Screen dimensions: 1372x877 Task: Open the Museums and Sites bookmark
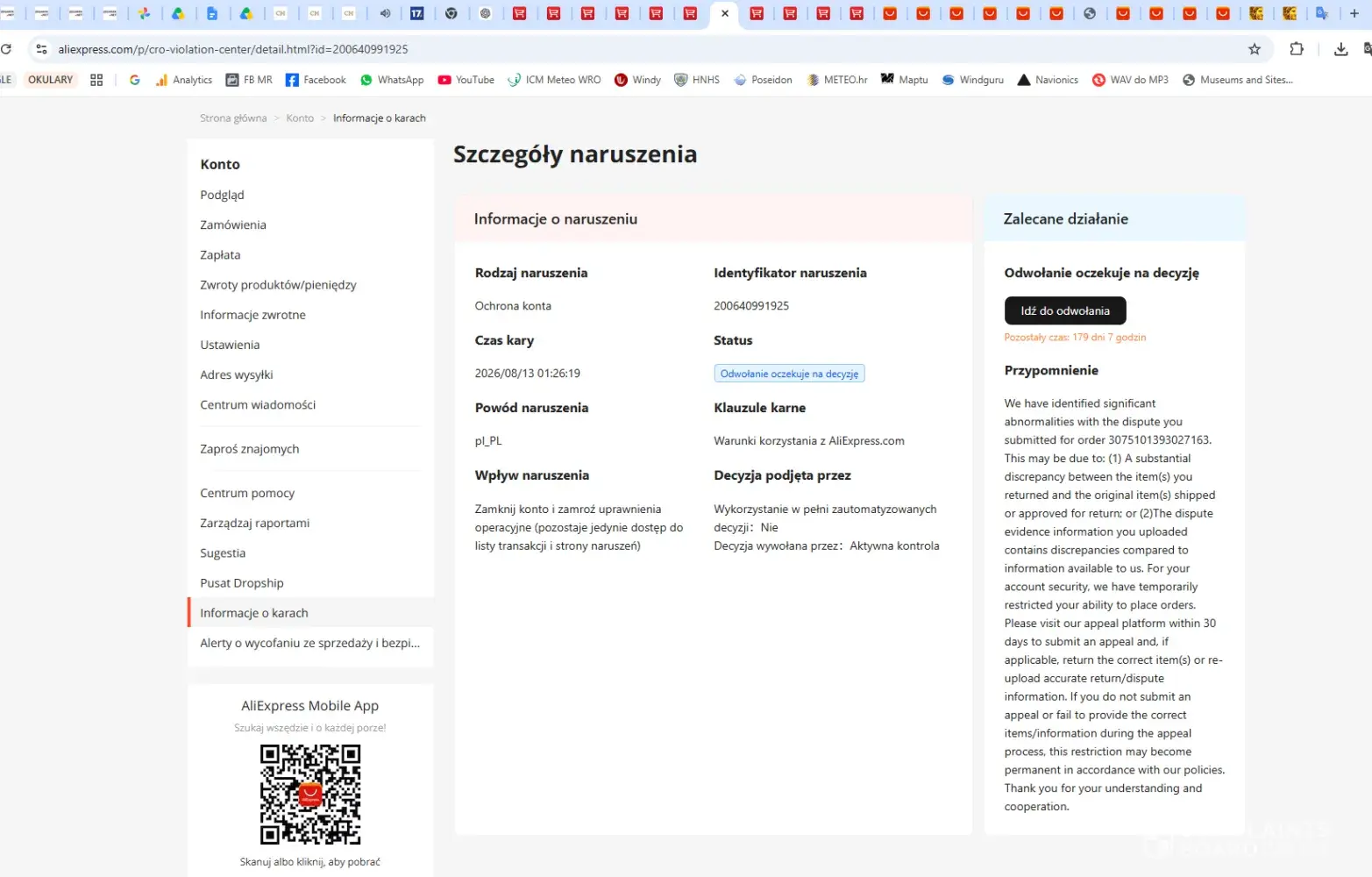coord(1238,80)
